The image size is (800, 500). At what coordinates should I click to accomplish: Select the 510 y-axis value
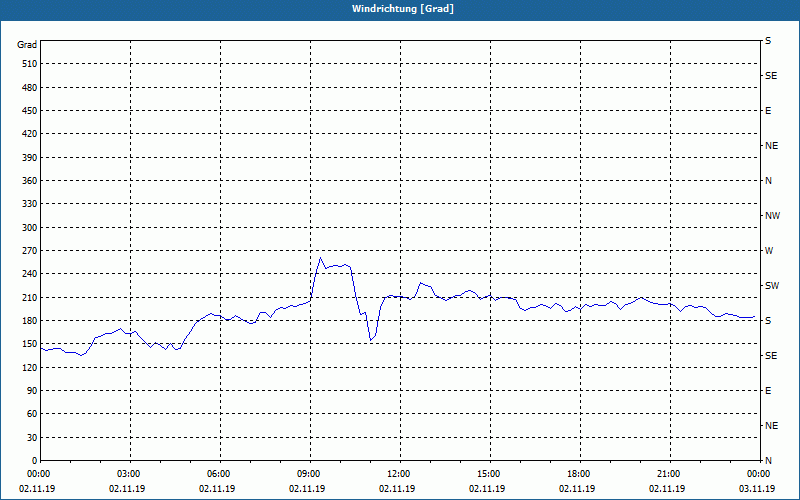point(30,64)
